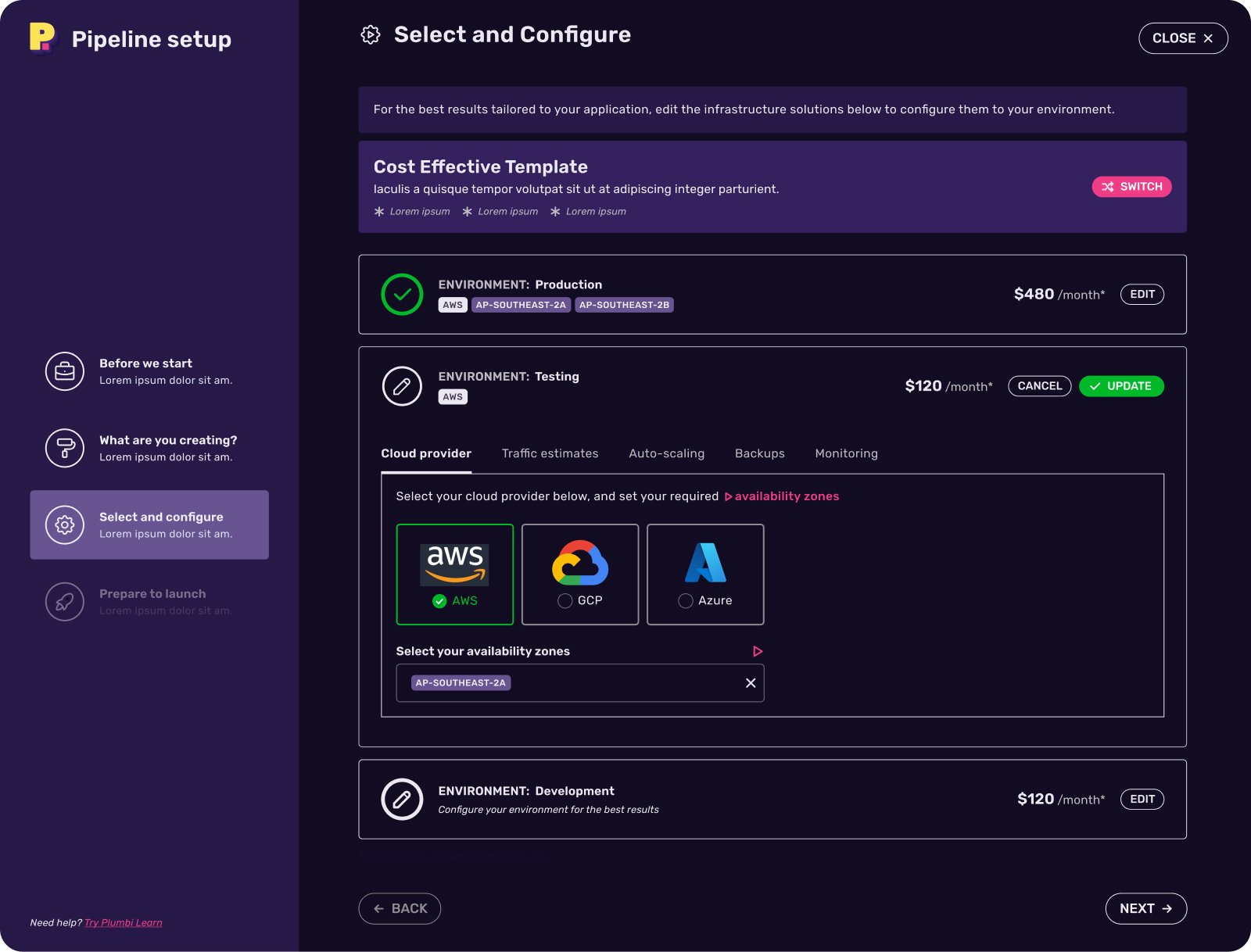This screenshot has height=952, width=1251.
Task: Expand the pink arrow beside availability zones heading
Action: [x=757, y=651]
